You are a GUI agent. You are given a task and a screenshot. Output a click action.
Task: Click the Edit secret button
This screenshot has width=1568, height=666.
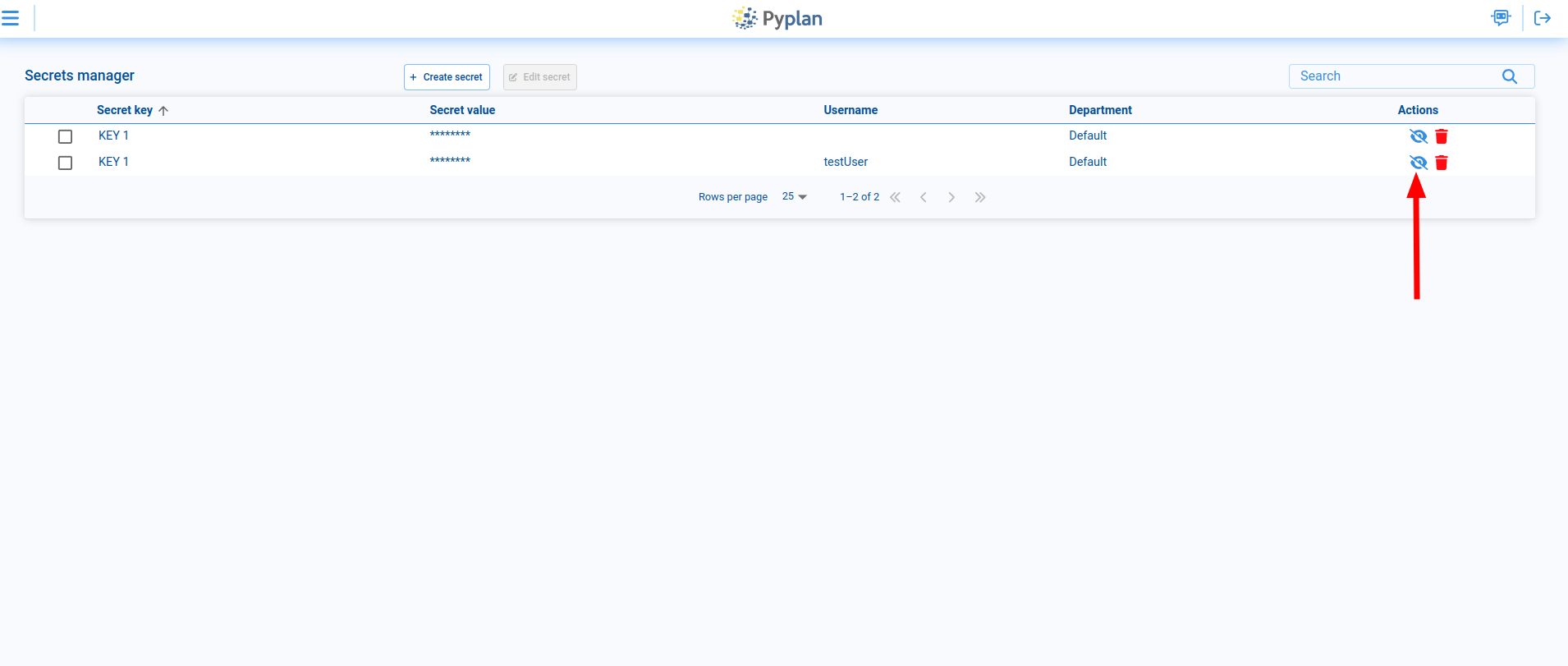click(539, 77)
